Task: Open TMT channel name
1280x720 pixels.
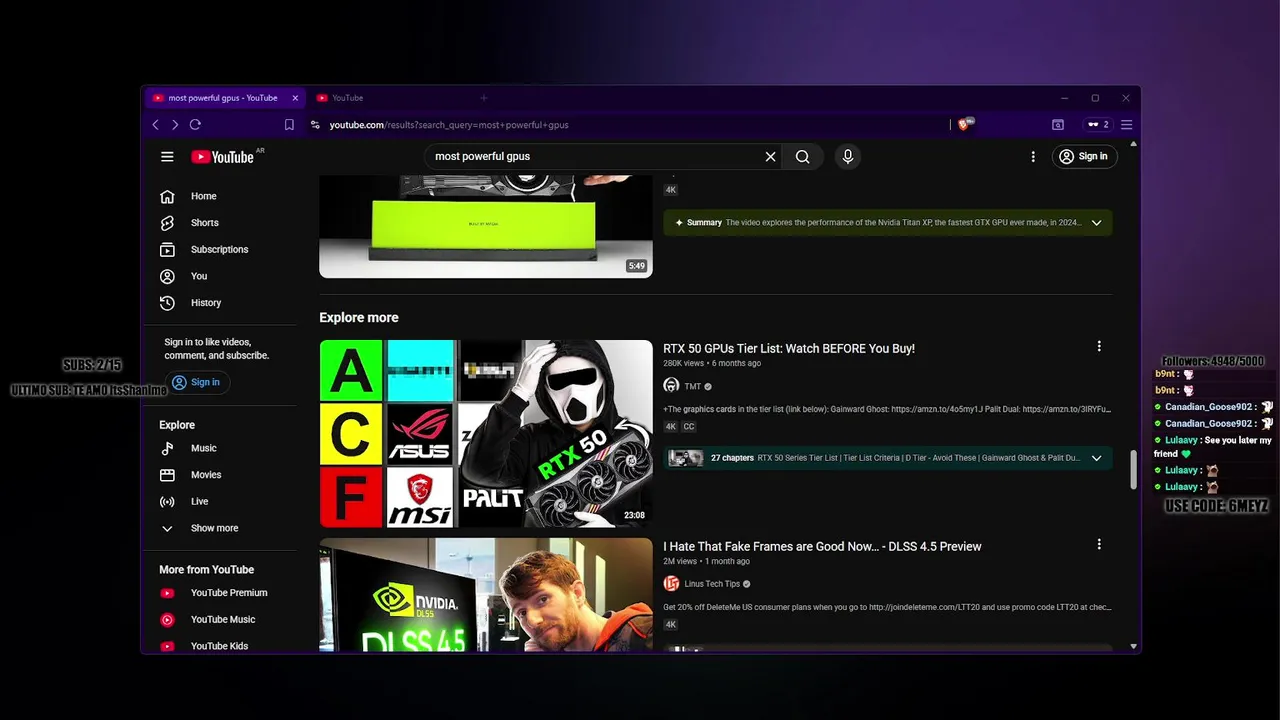Action: coord(692,387)
